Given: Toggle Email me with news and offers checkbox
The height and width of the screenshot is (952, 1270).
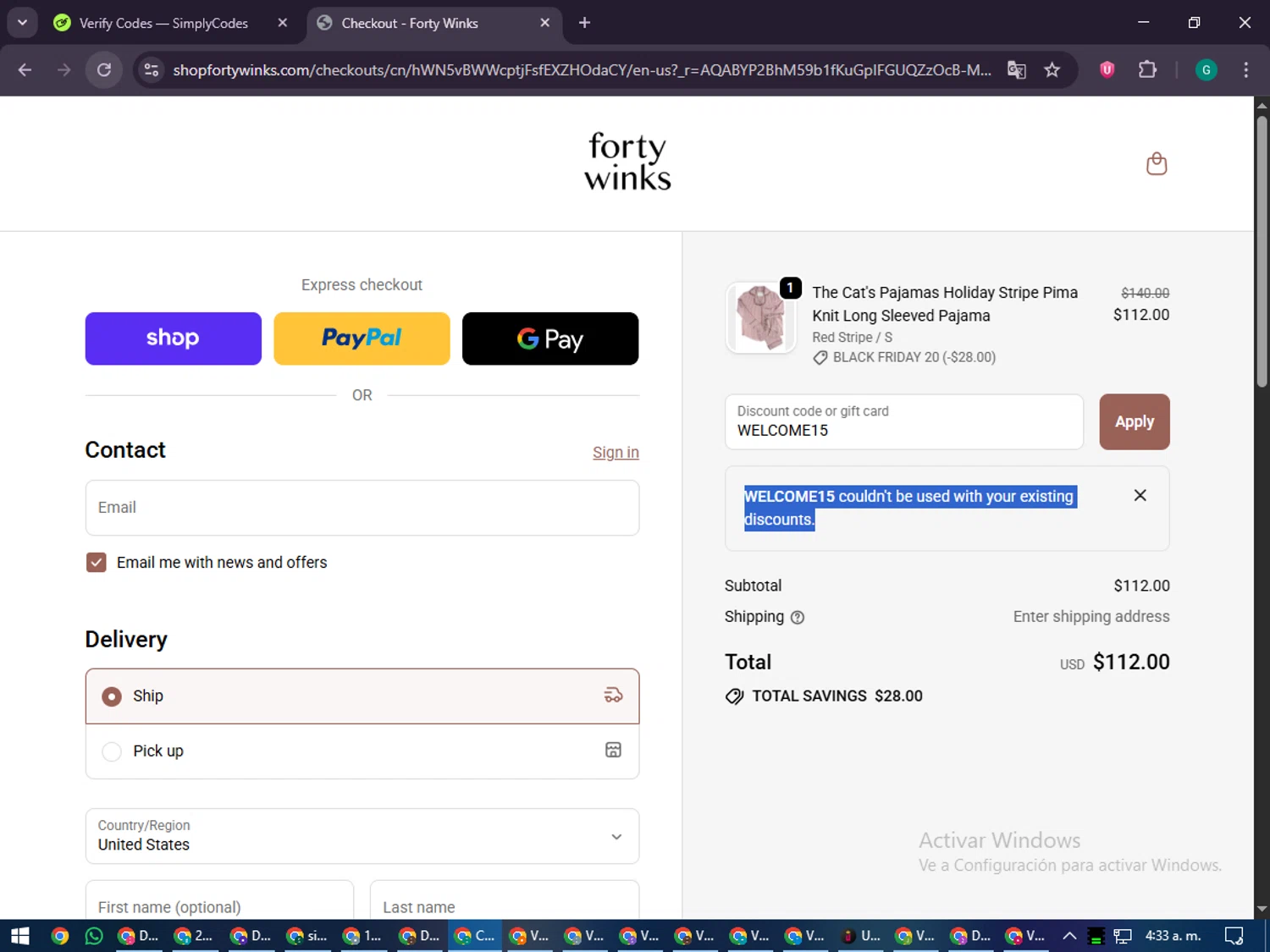Looking at the screenshot, I should coord(97,563).
